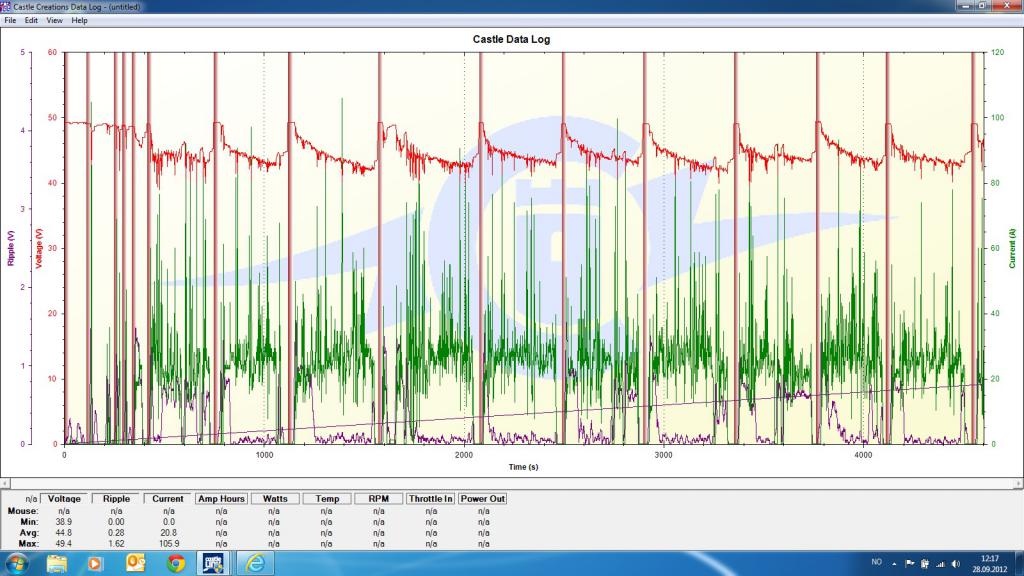Toggle the Current data series button
This screenshot has height=576, width=1024.
click(168, 498)
